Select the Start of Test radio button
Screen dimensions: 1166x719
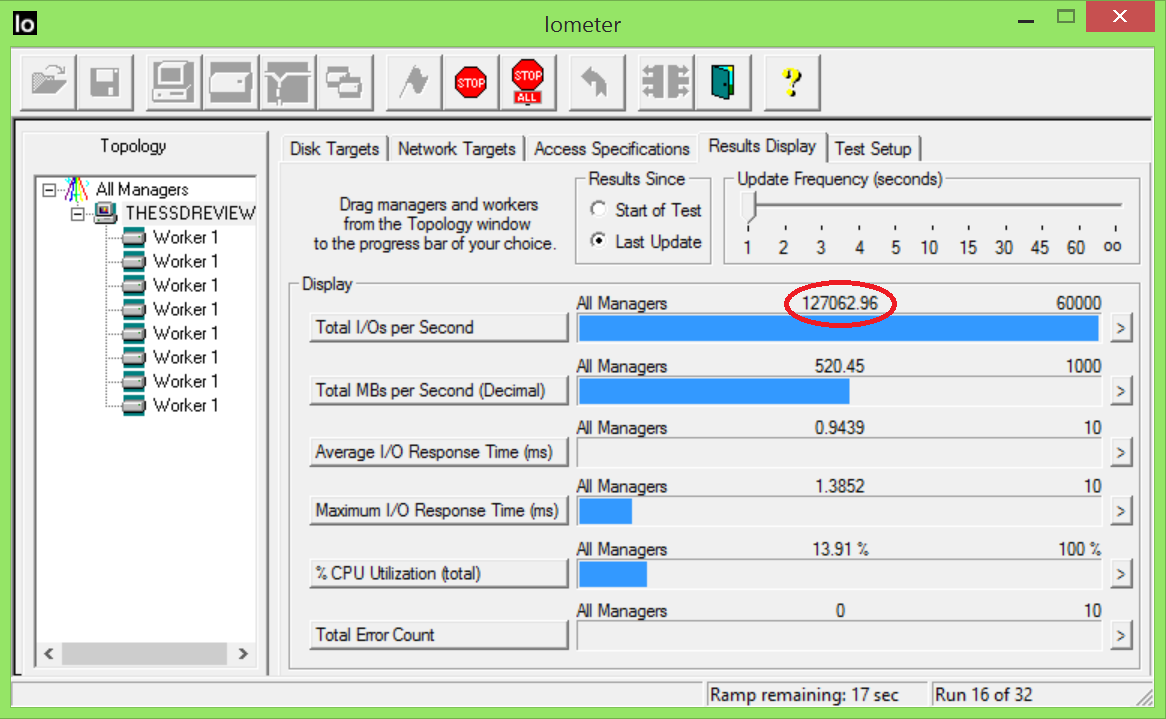click(x=599, y=210)
